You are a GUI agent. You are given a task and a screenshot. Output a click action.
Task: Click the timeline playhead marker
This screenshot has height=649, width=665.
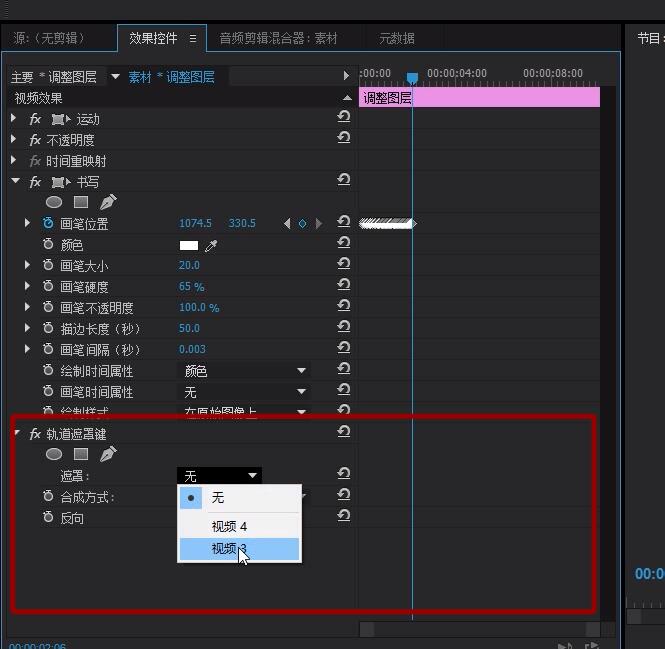pyautogui.click(x=412, y=78)
